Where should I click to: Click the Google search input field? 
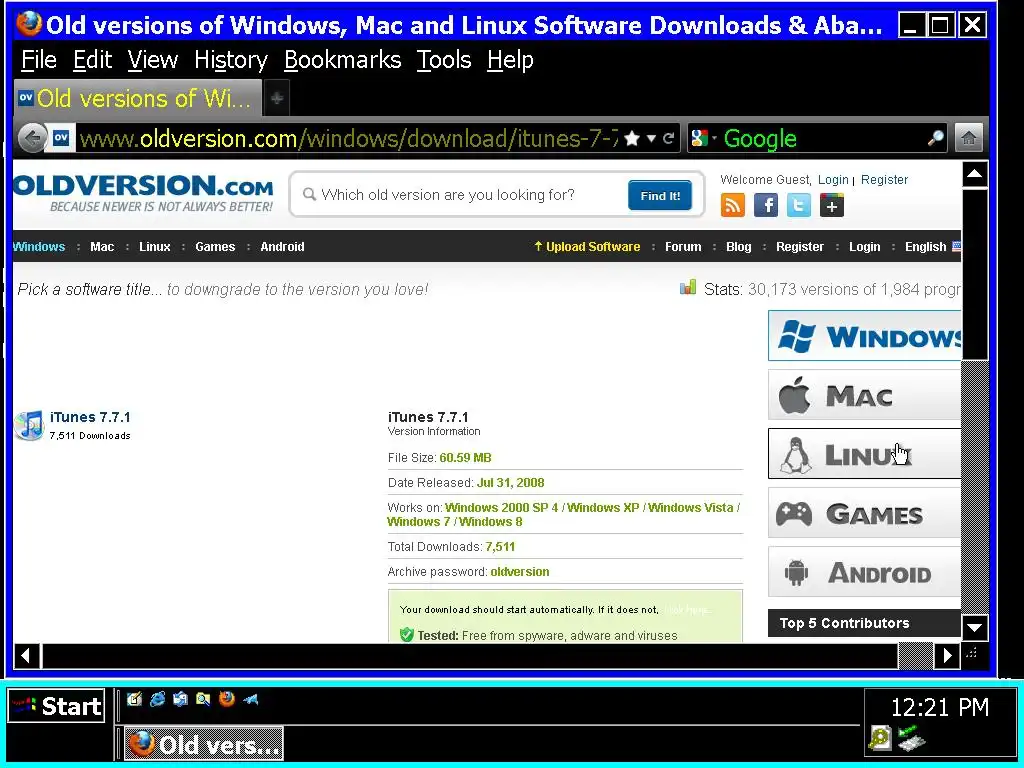(x=823, y=138)
